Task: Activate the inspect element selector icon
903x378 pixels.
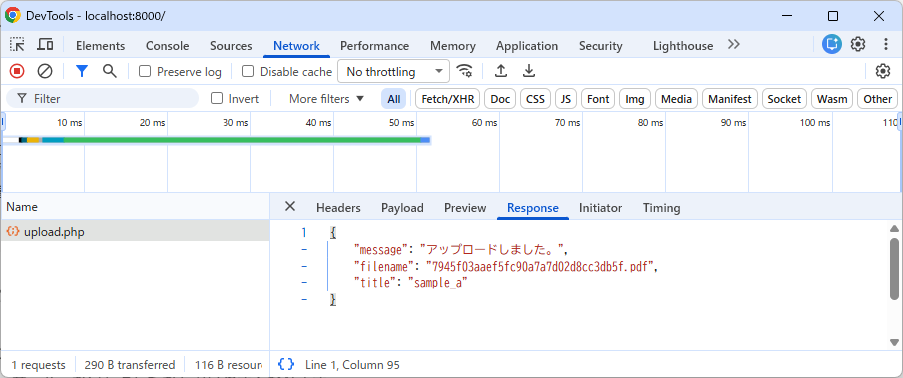Action: click(x=17, y=45)
